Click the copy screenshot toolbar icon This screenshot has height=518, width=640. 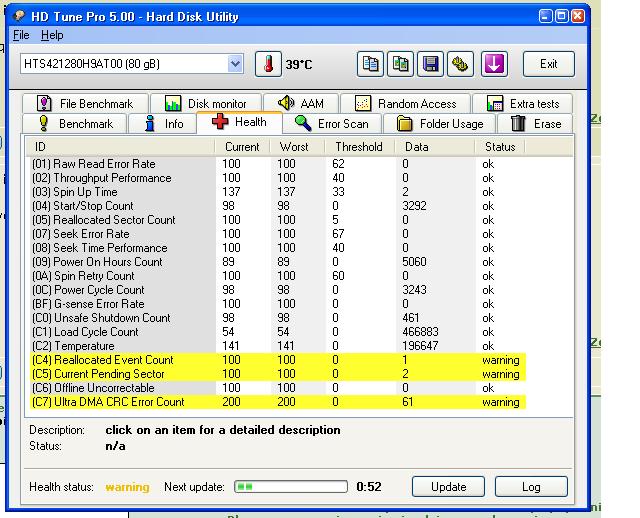click(400, 64)
